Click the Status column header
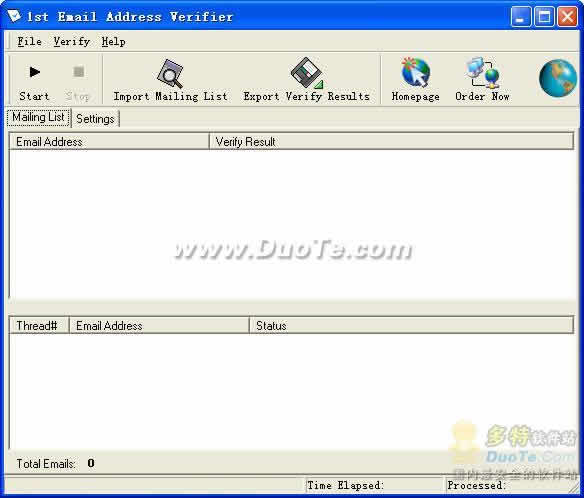Image resolution: width=584 pixels, height=498 pixels. tap(411, 326)
